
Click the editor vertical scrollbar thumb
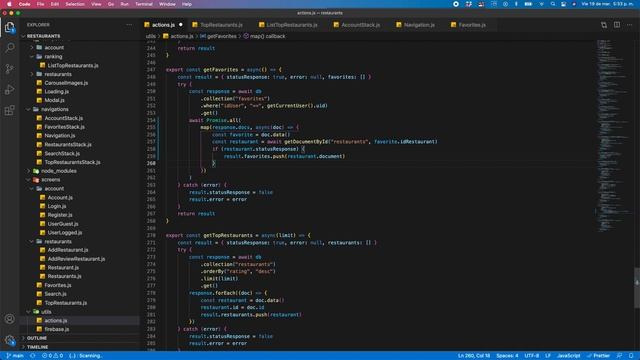tap(637, 288)
